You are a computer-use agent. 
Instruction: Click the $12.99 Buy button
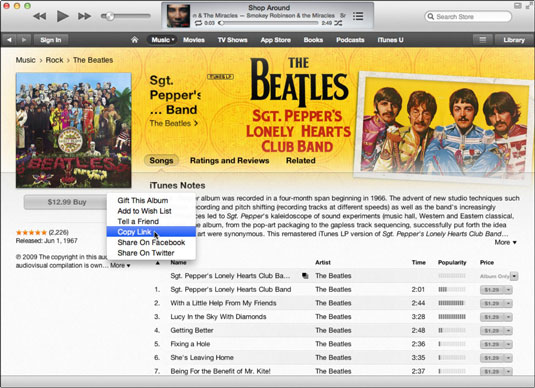[67, 202]
